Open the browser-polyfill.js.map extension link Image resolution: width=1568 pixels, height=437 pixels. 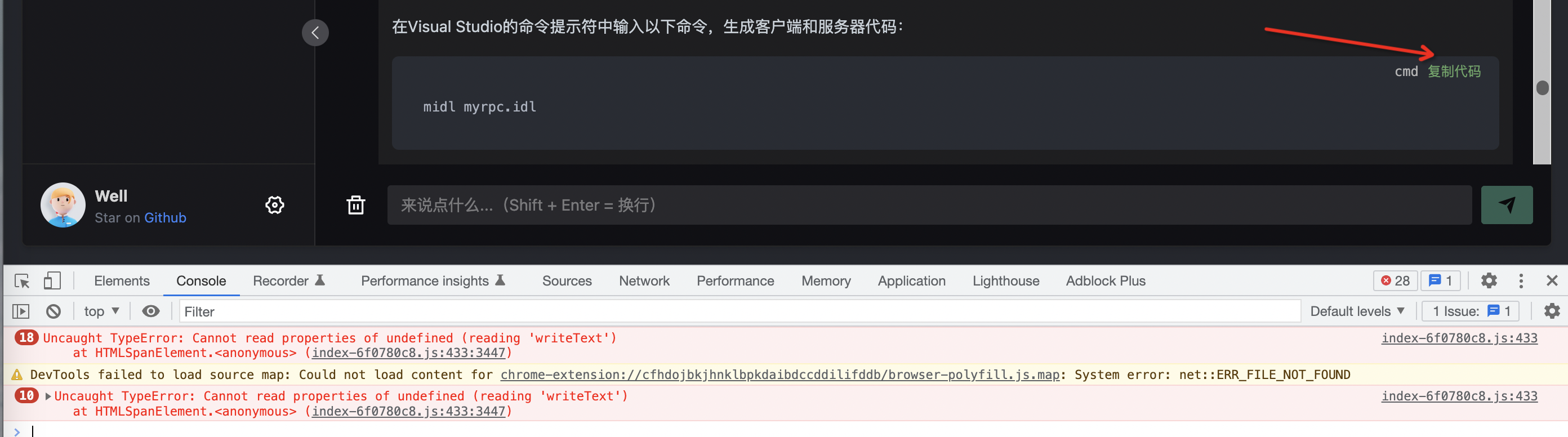click(779, 375)
